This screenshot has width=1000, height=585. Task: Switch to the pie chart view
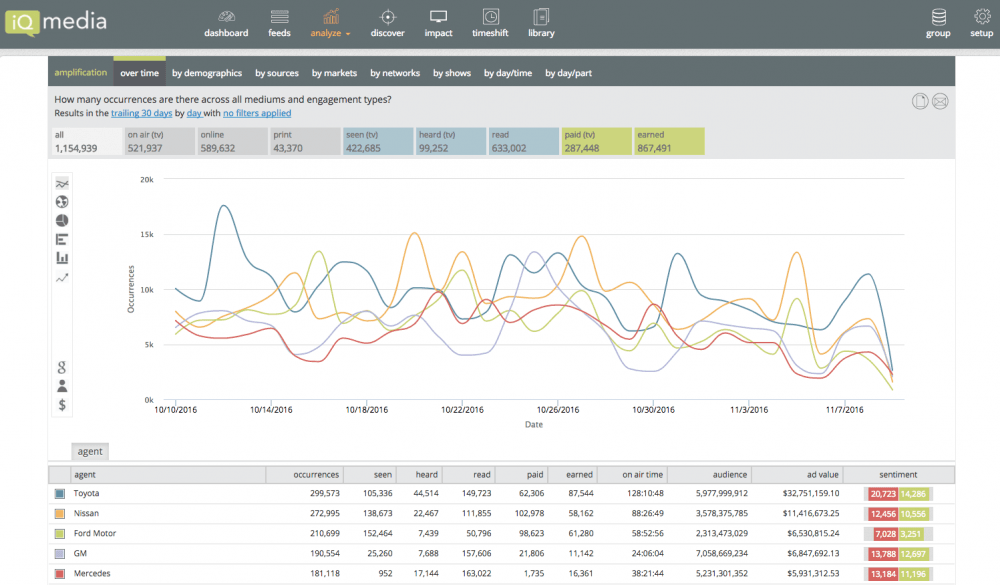pos(62,220)
